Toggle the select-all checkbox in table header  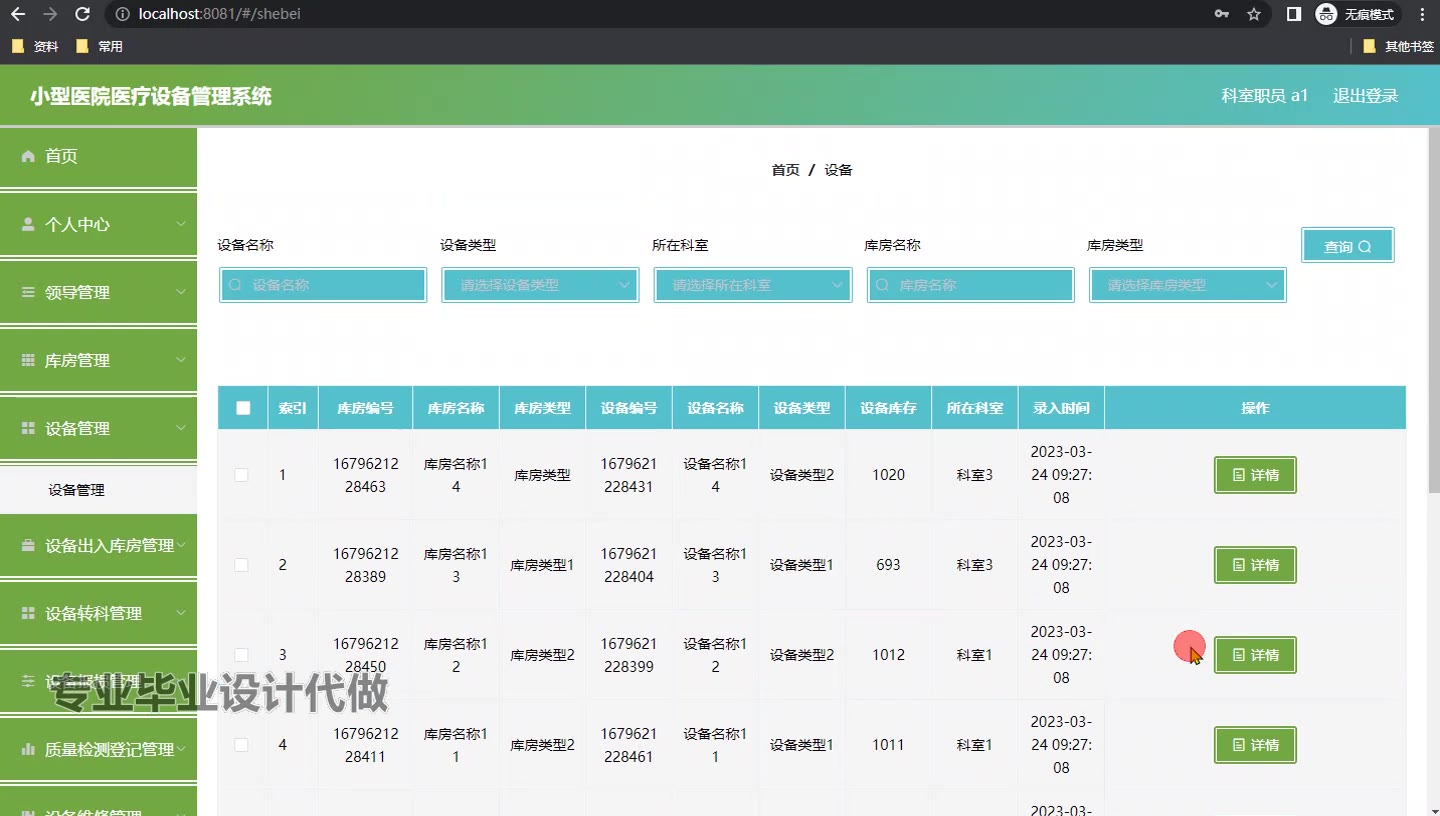pyautogui.click(x=243, y=408)
